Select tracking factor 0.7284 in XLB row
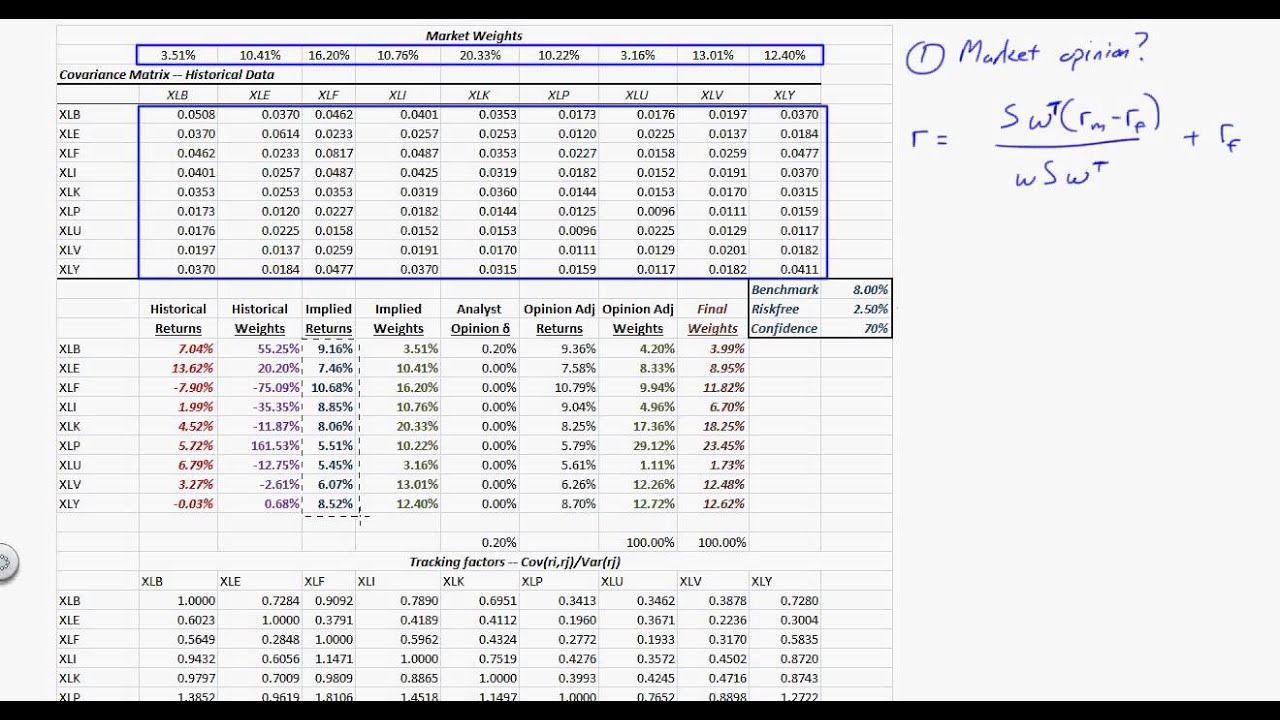 (x=279, y=601)
